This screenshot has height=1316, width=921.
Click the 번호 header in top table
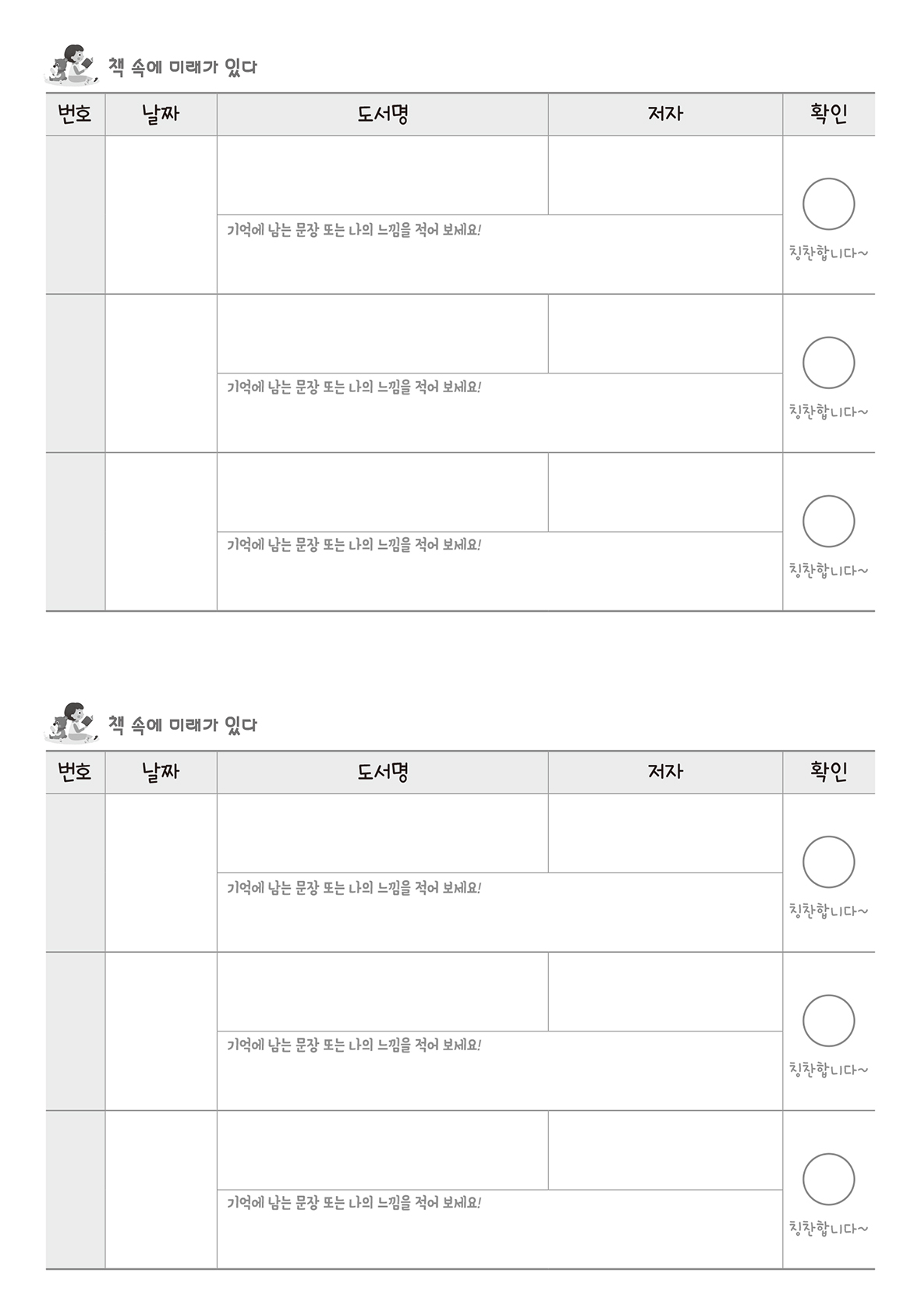tap(75, 114)
